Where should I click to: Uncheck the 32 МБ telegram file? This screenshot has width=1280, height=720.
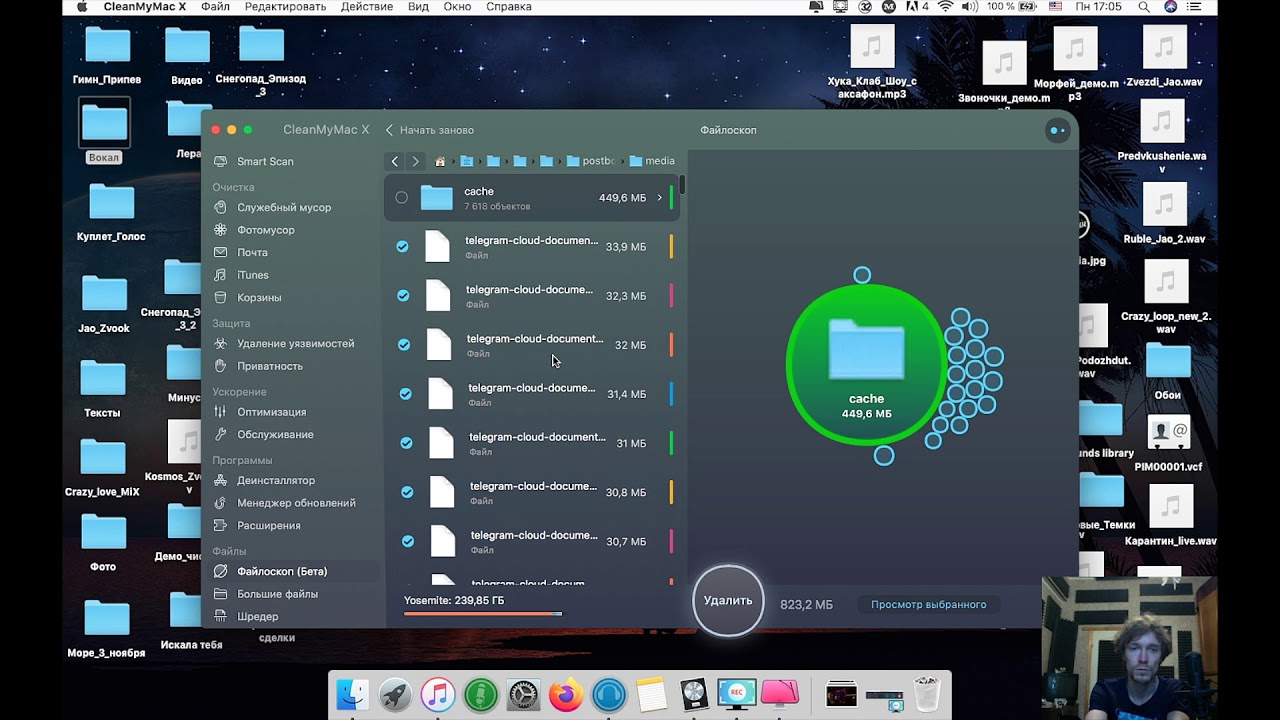(x=404, y=344)
